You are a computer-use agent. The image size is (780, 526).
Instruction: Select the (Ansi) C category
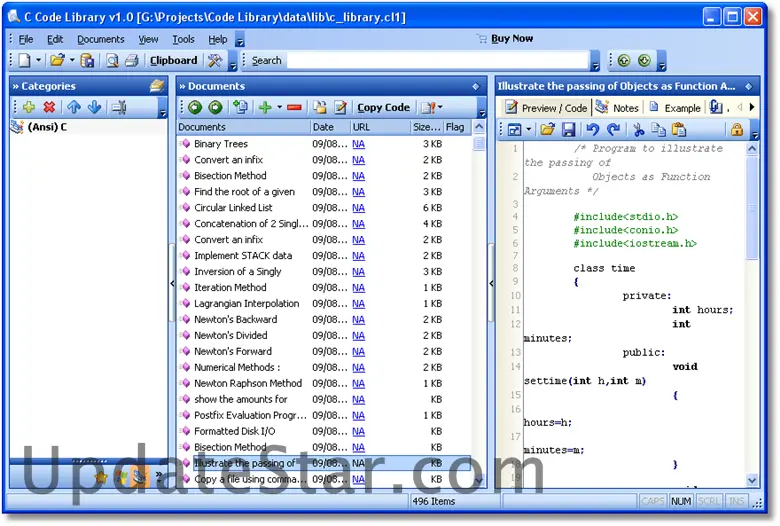(x=48, y=127)
